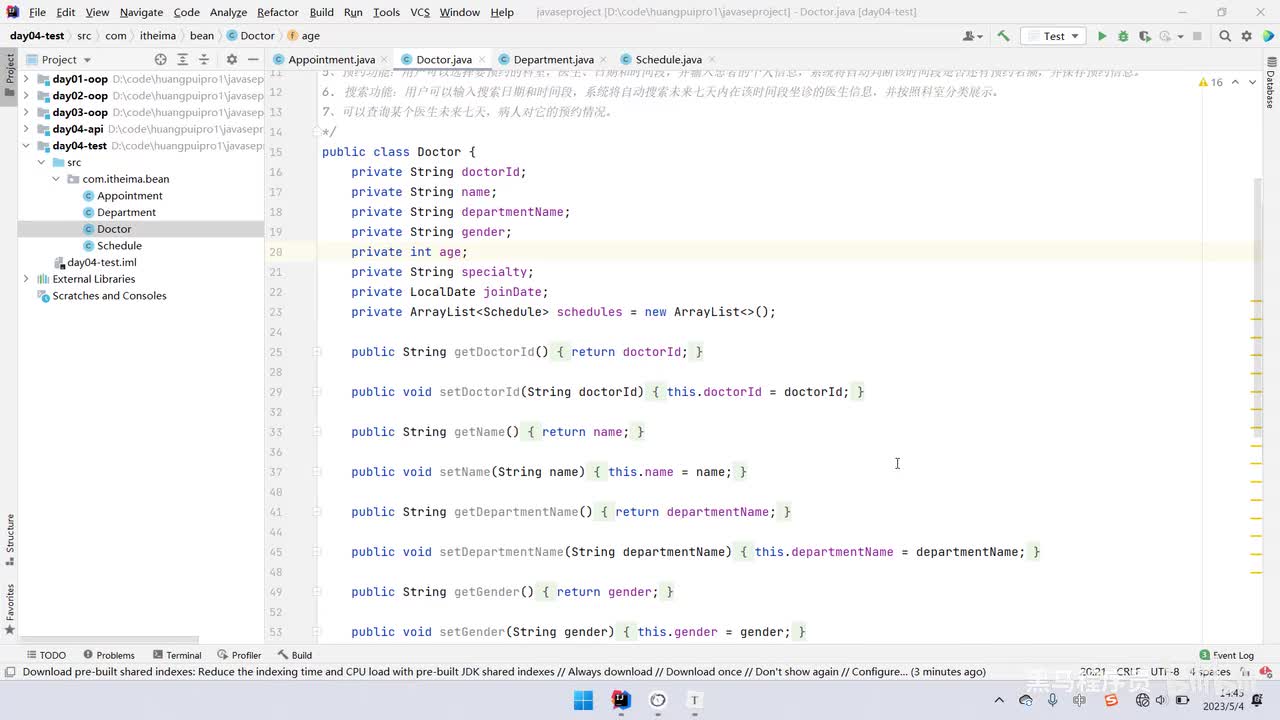Toggle the Terminal tool window

click(x=176, y=655)
